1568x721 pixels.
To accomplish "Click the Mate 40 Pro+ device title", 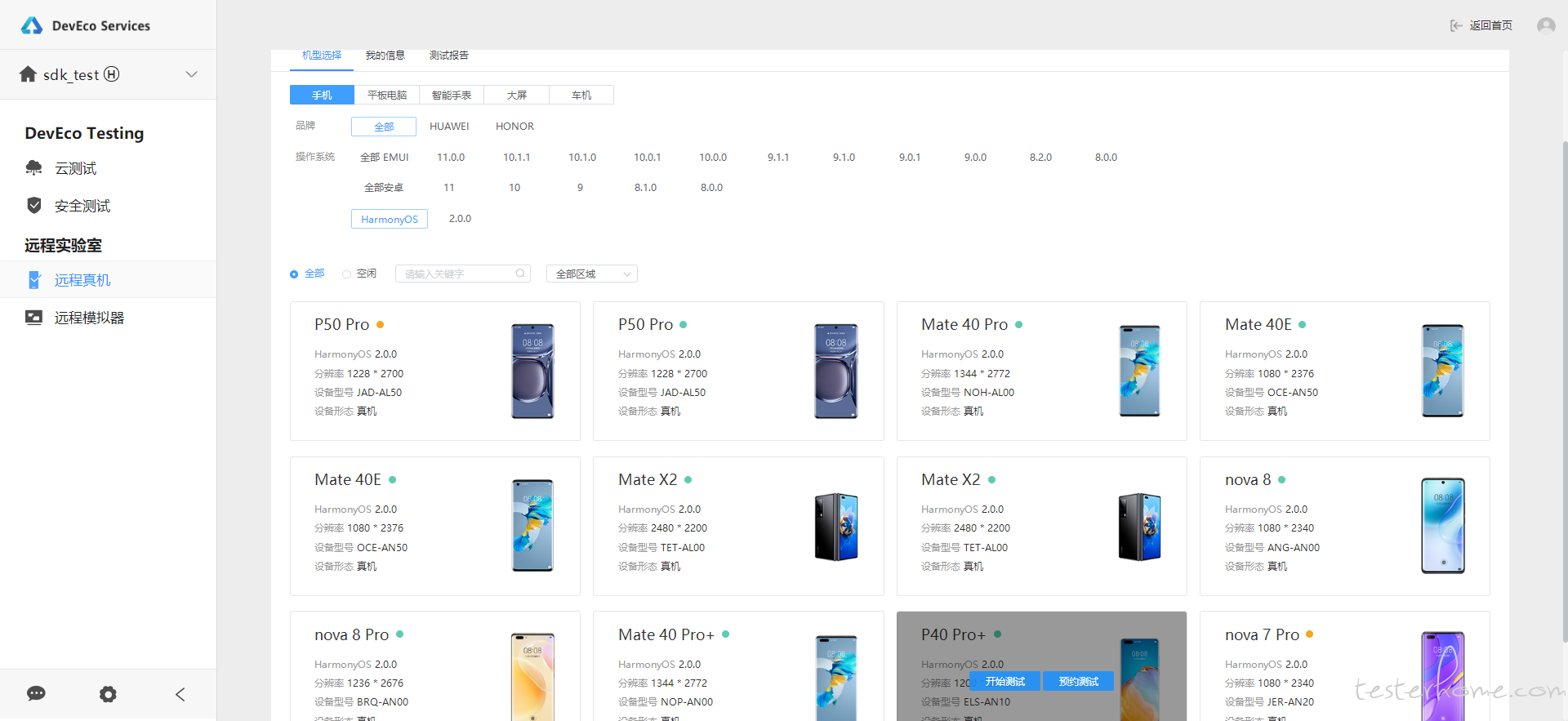I will coord(666,634).
